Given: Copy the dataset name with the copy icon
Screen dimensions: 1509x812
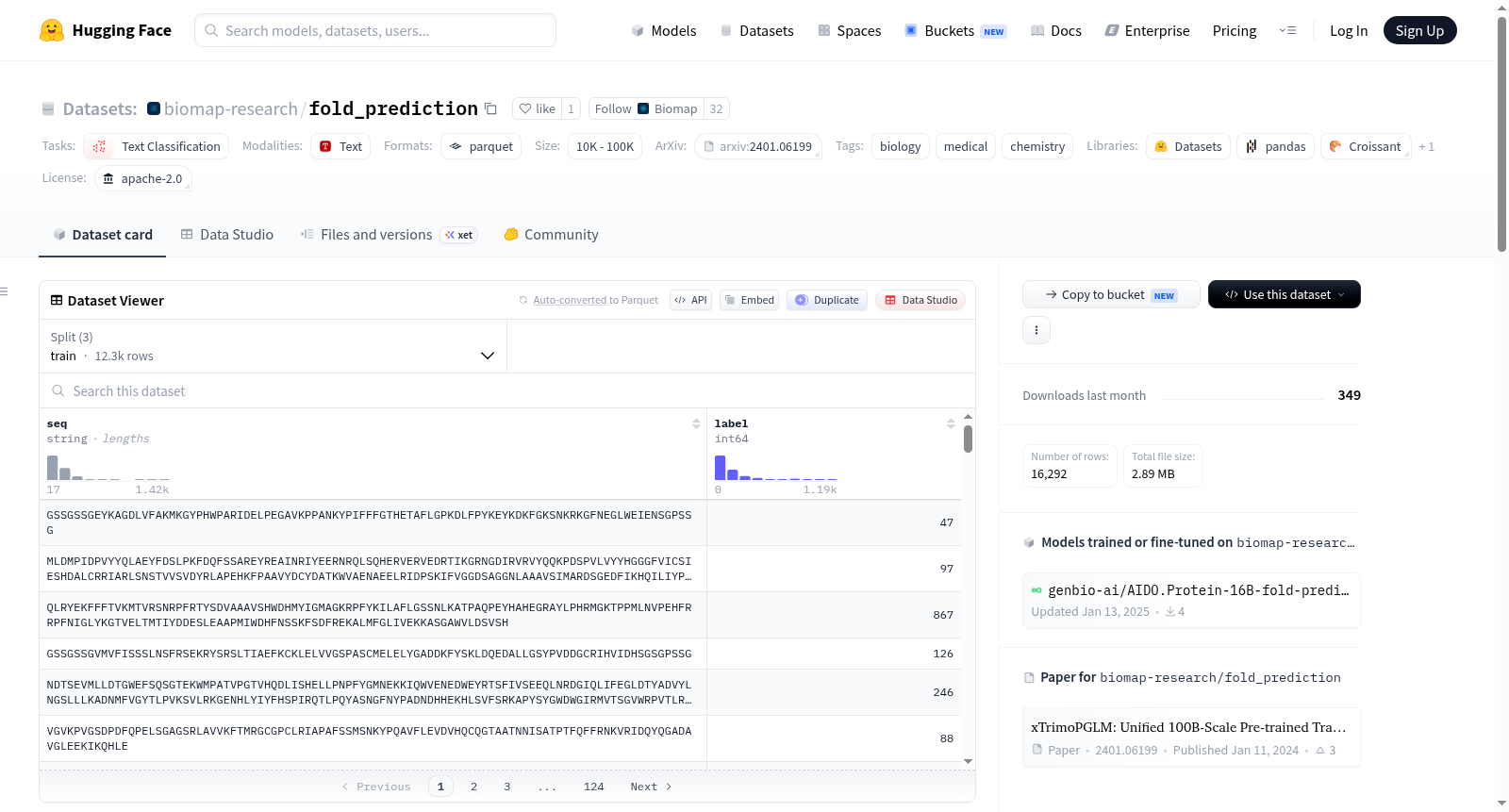Looking at the screenshot, I should click(490, 108).
